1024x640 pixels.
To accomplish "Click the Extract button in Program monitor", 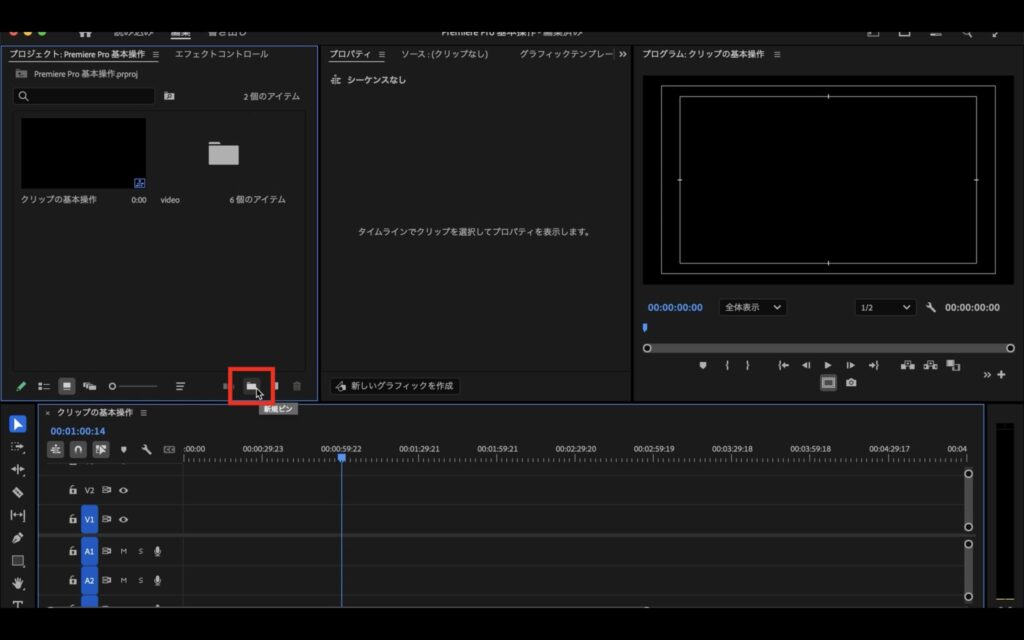I will click(x=931, y=365).
